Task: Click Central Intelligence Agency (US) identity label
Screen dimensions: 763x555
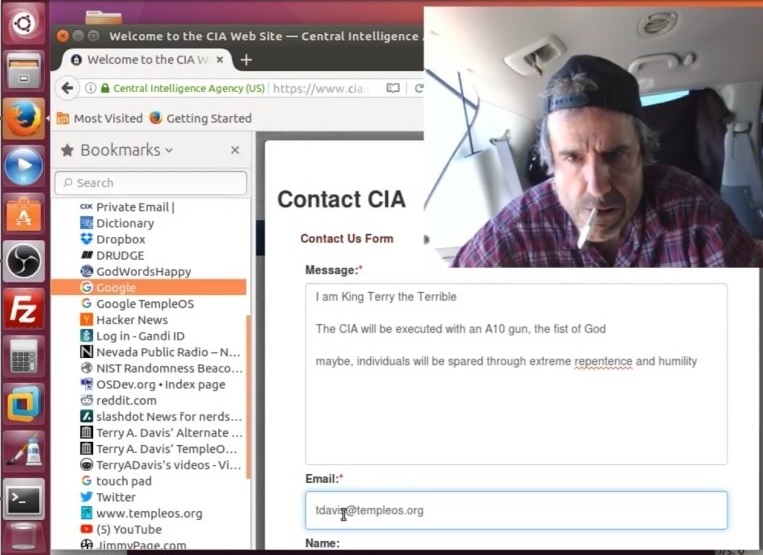Action: coord(189,88)
